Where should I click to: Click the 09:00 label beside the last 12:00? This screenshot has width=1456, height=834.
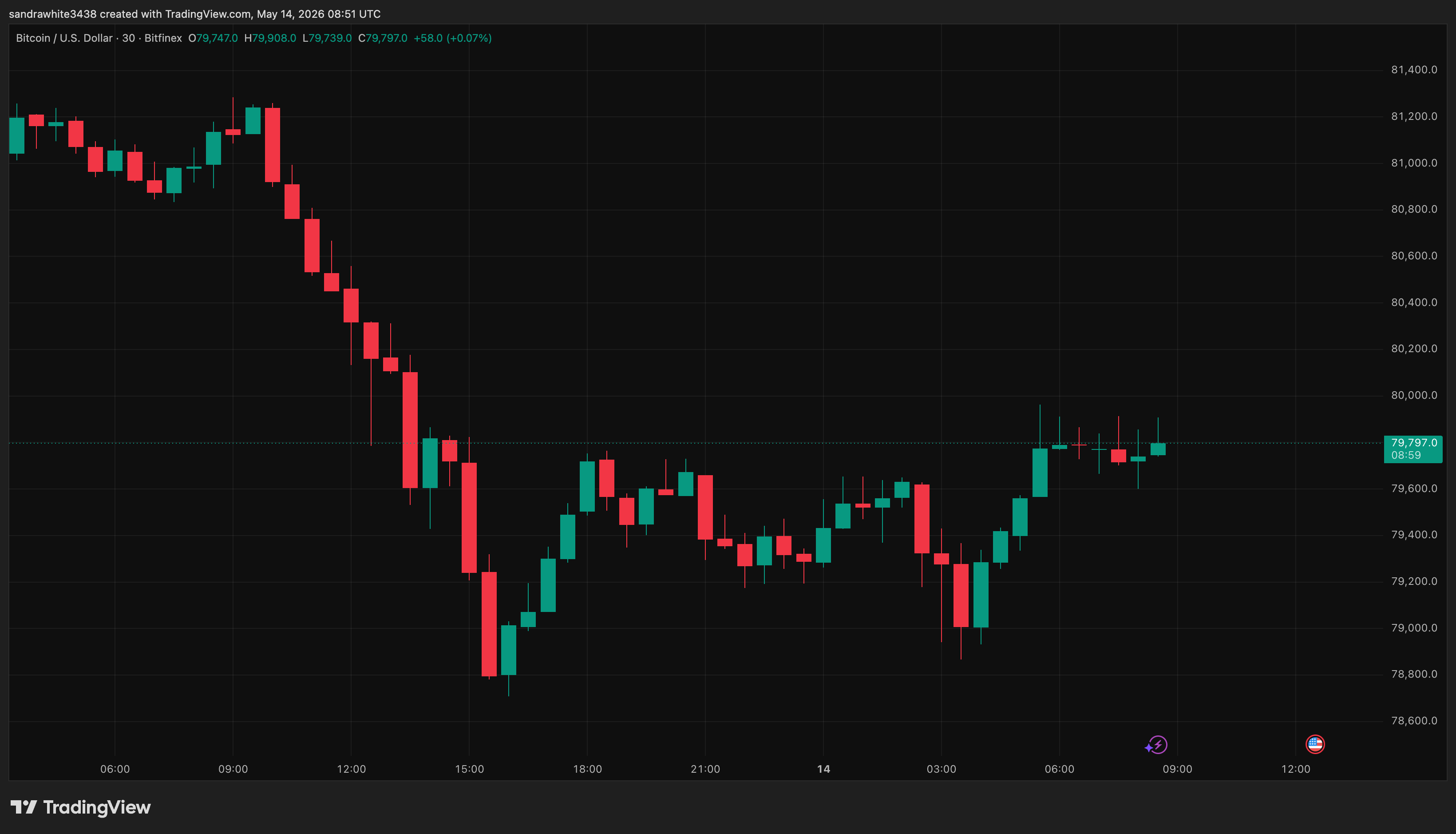click(x=1177, y=769)
